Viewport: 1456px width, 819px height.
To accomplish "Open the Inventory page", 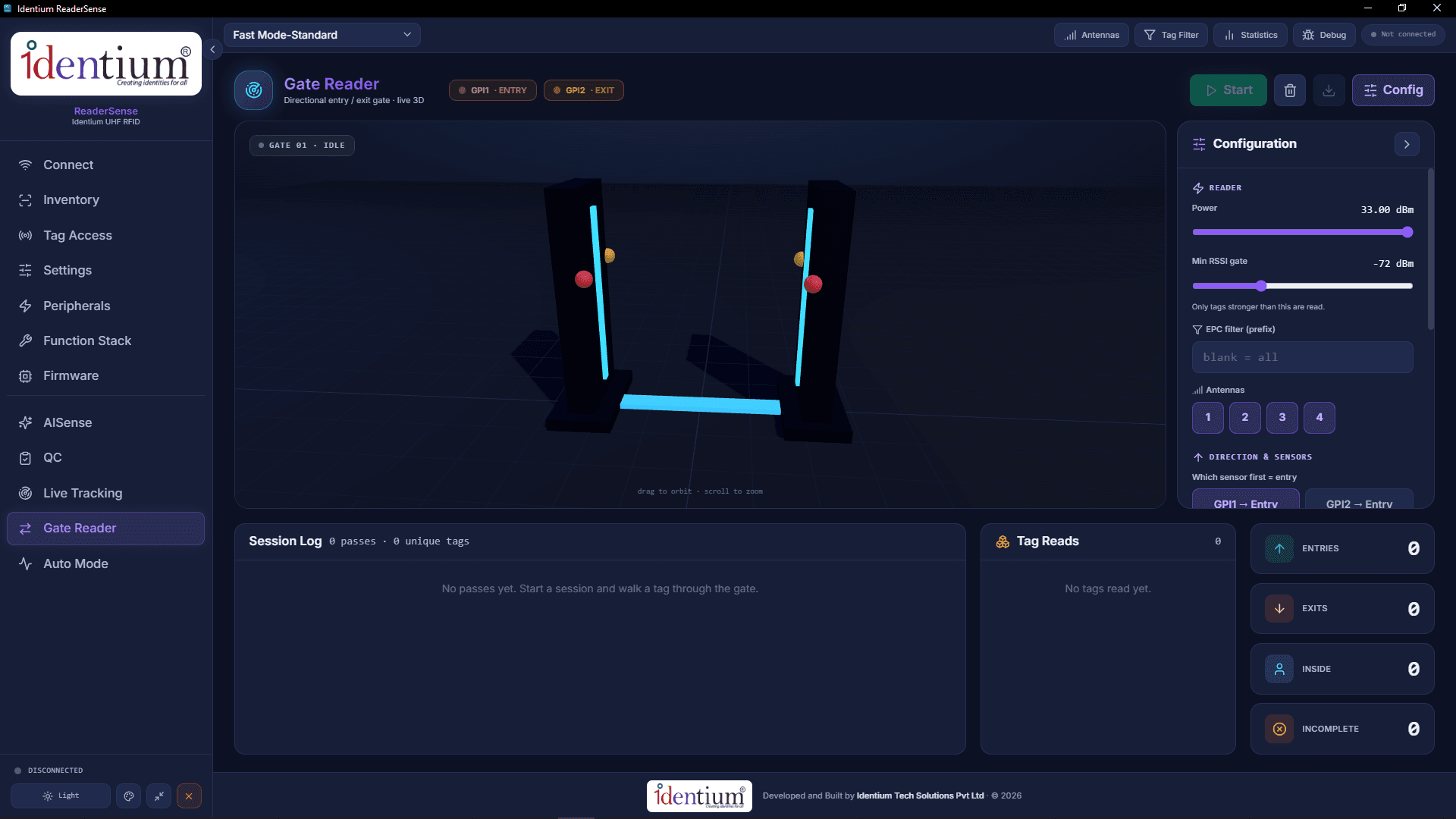I will 106,200.
